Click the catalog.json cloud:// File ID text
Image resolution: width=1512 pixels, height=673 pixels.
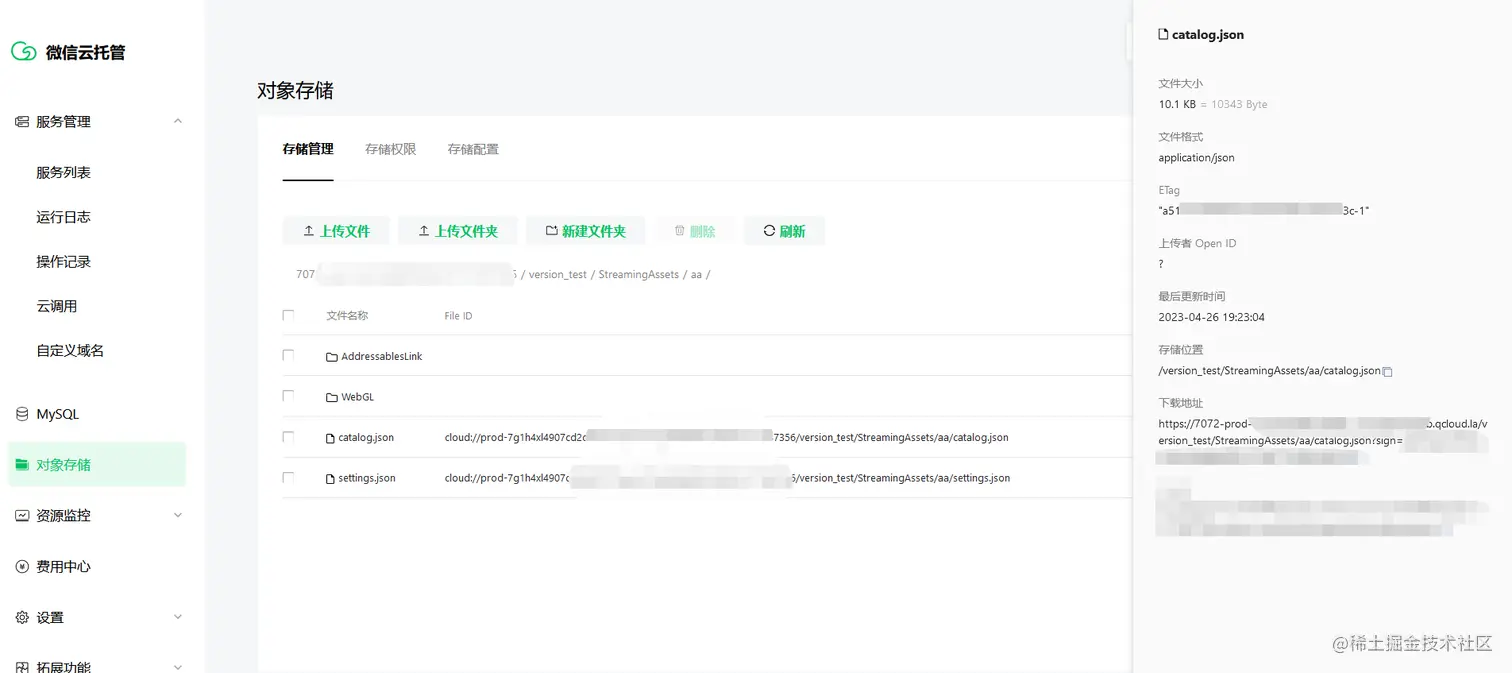click(x=727, y=438)
